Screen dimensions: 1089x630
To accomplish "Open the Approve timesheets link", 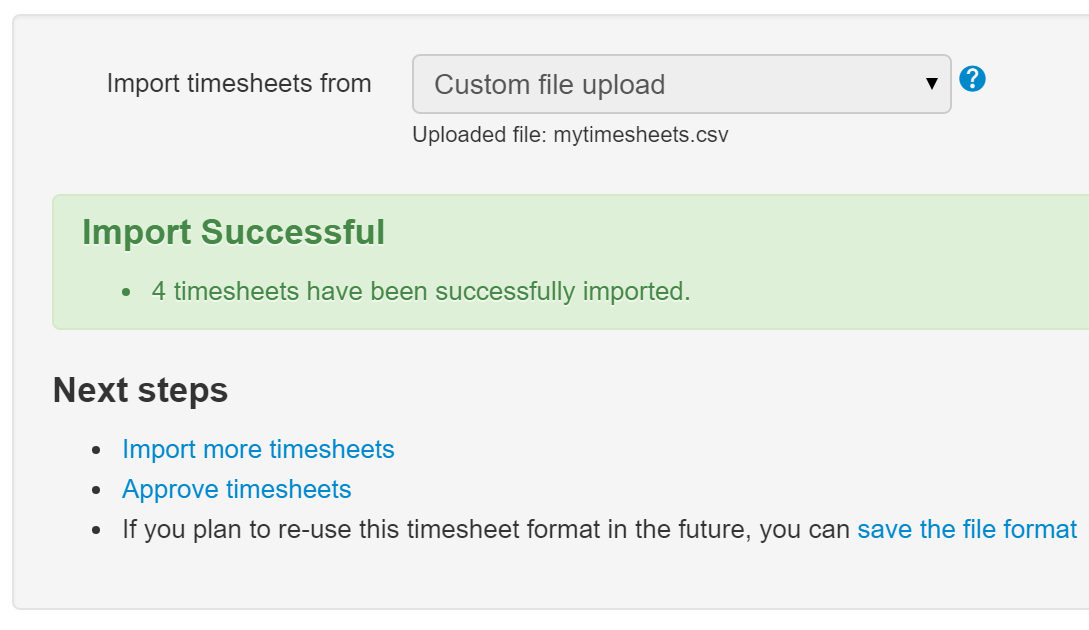I will 237,490.
